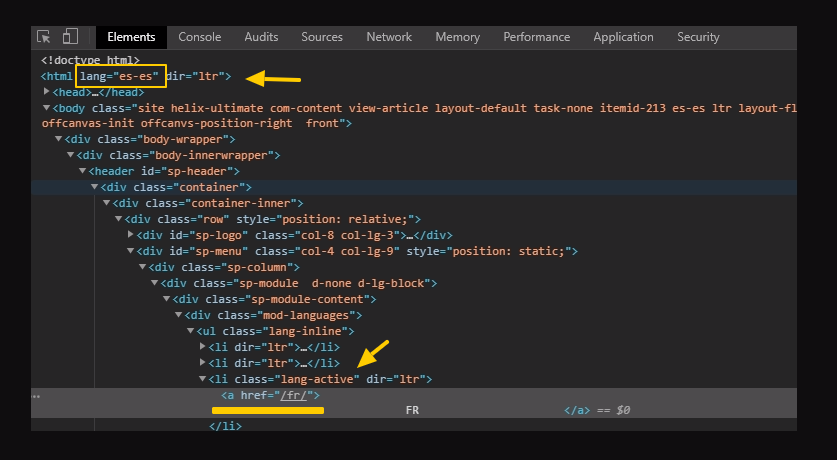This screenshot has height=460, width=837.
Task: Click the three-dot row actions icon
Action: point(37,396)
